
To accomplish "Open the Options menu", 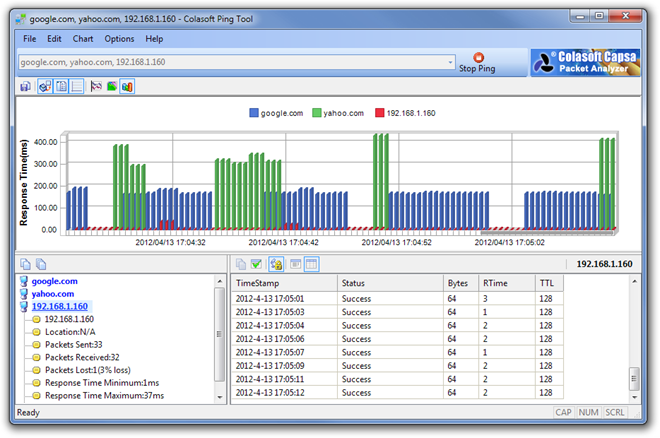I will [x=120, y=39].
